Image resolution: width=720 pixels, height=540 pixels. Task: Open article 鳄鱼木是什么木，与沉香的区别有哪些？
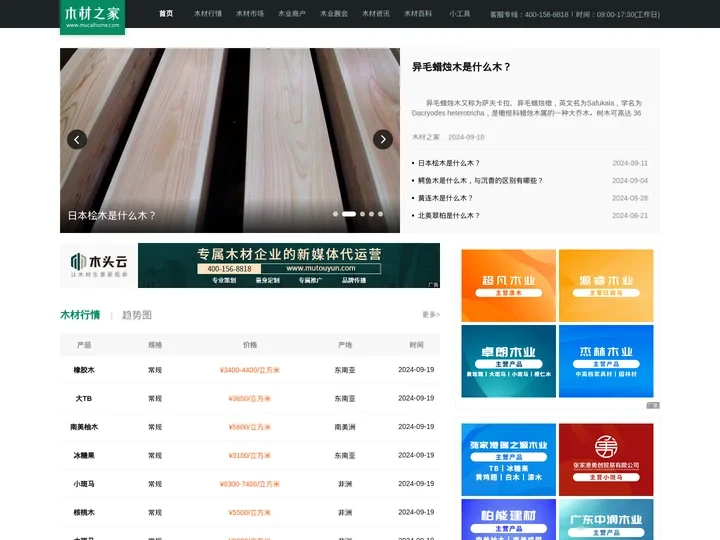(480, 180)
